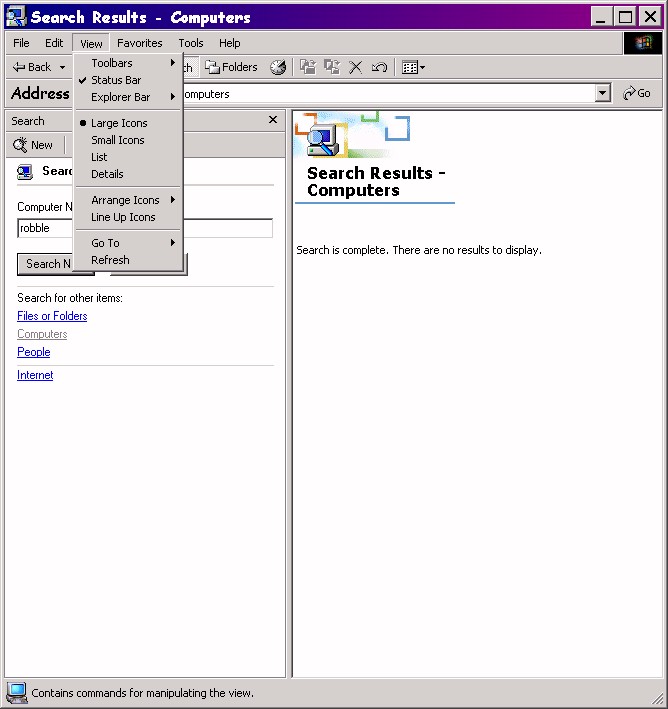Select the Large Icons view option
This screenshot has width=668, height=709.
click(x=128, y=123)
